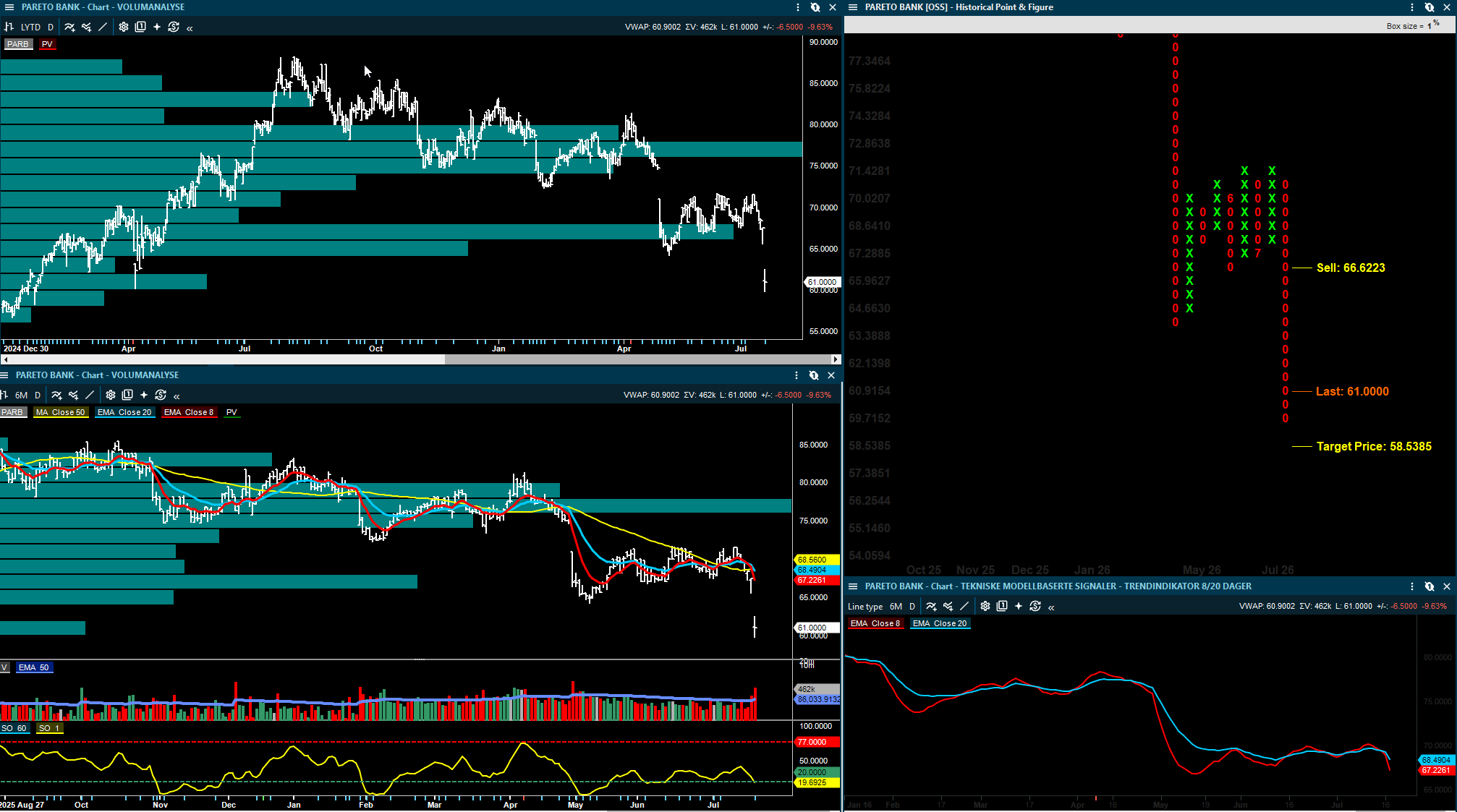
Task: Add indicator to the top LYTD chart
Action: (x=69, y=27)
